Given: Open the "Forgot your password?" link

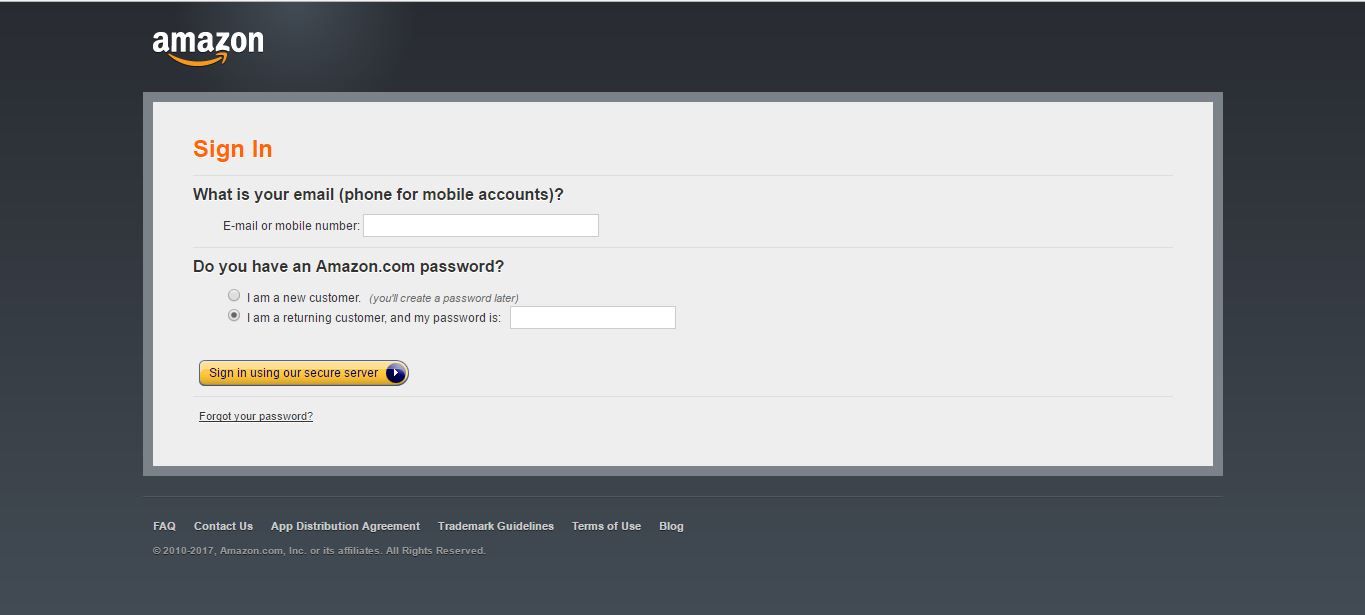Looking at the screenshot, I should pos(256,417).
